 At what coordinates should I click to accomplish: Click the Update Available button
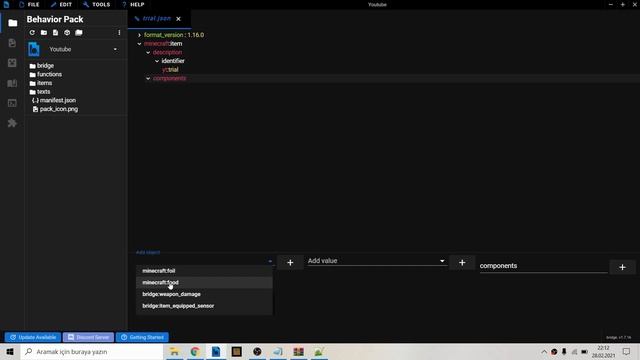(x=33, y=337)
